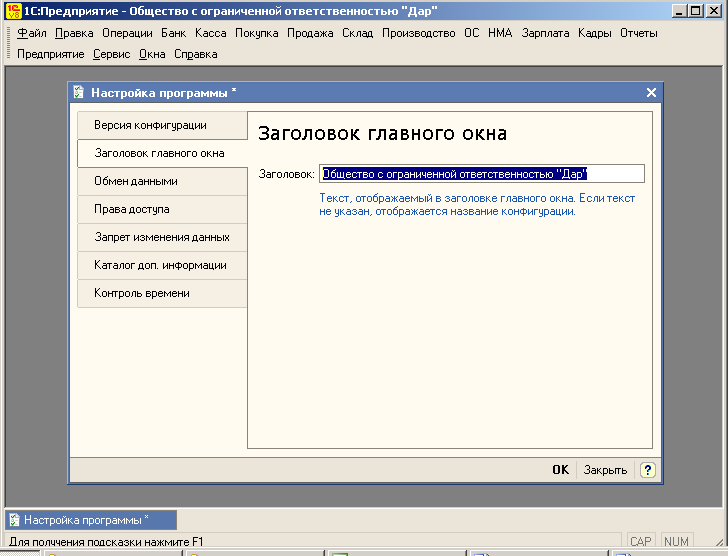Open Каталог доп. информации tab
The height and width of the screenshot is (556, 728).
pyautogui.click(x=162, y=265)
